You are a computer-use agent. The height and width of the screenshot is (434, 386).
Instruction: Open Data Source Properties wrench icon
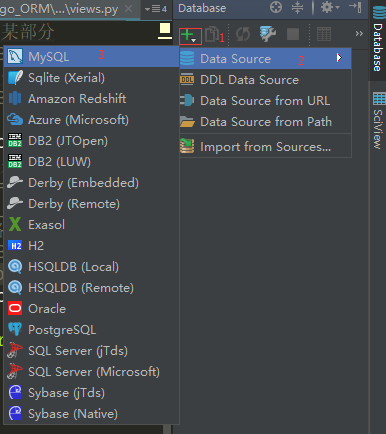268,34
